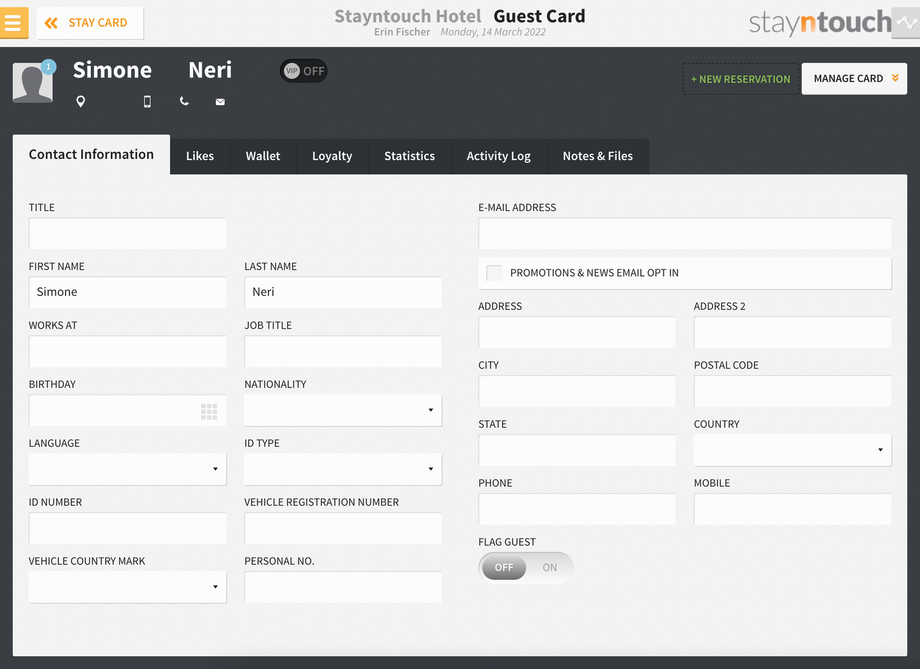Click the mobile phone icon in header
This screenshot has height=669, width=920.
(147, 102)
